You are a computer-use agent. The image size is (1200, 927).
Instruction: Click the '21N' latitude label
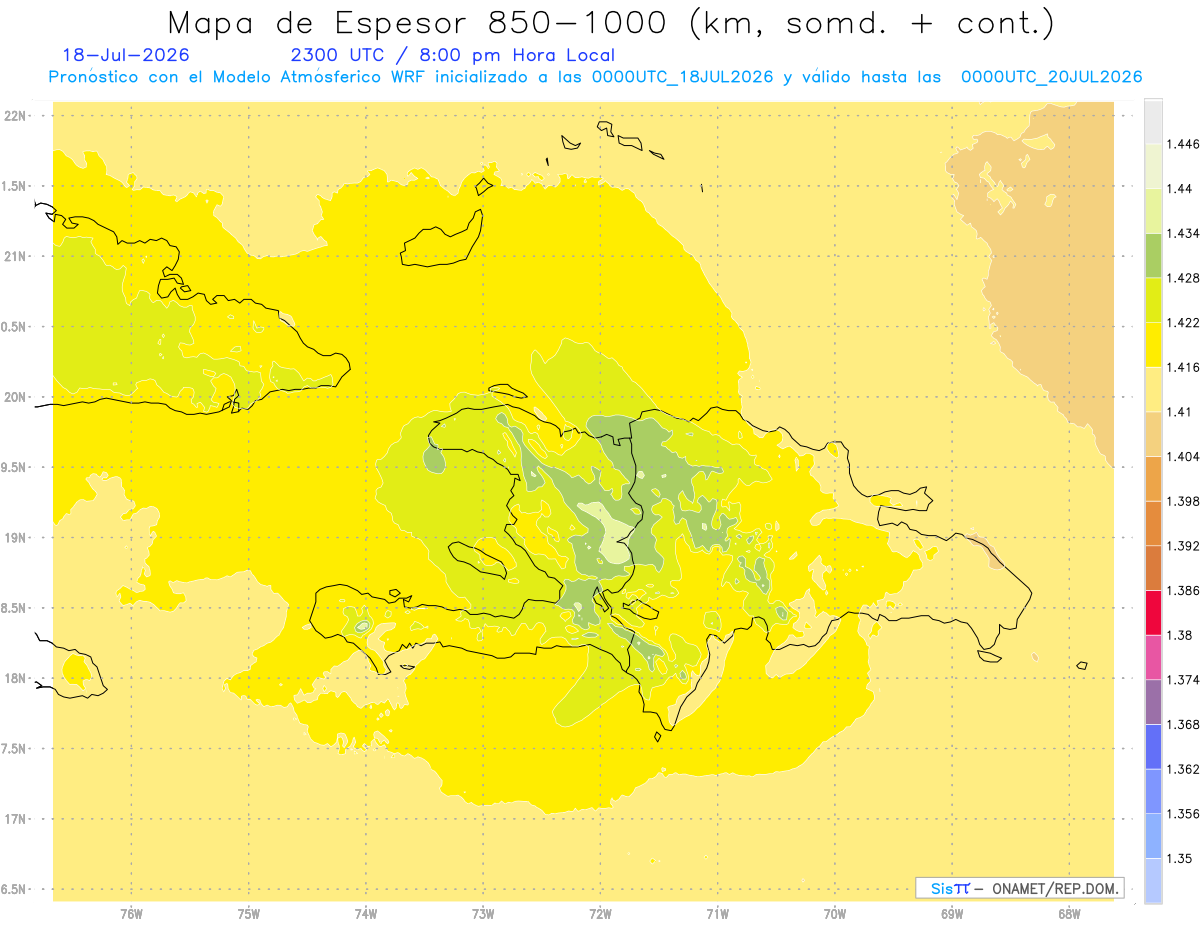click(x=17, y=256)
